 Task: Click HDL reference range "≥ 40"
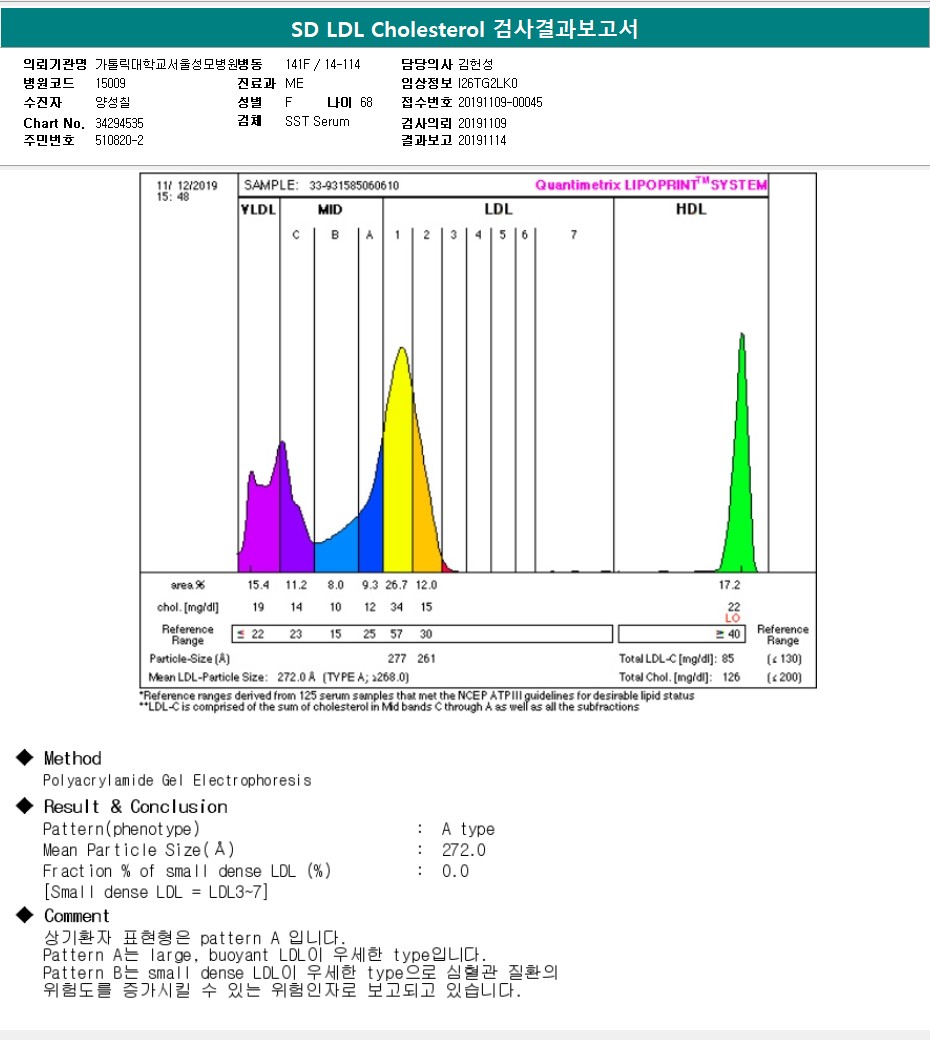click(x=728, y=634)
